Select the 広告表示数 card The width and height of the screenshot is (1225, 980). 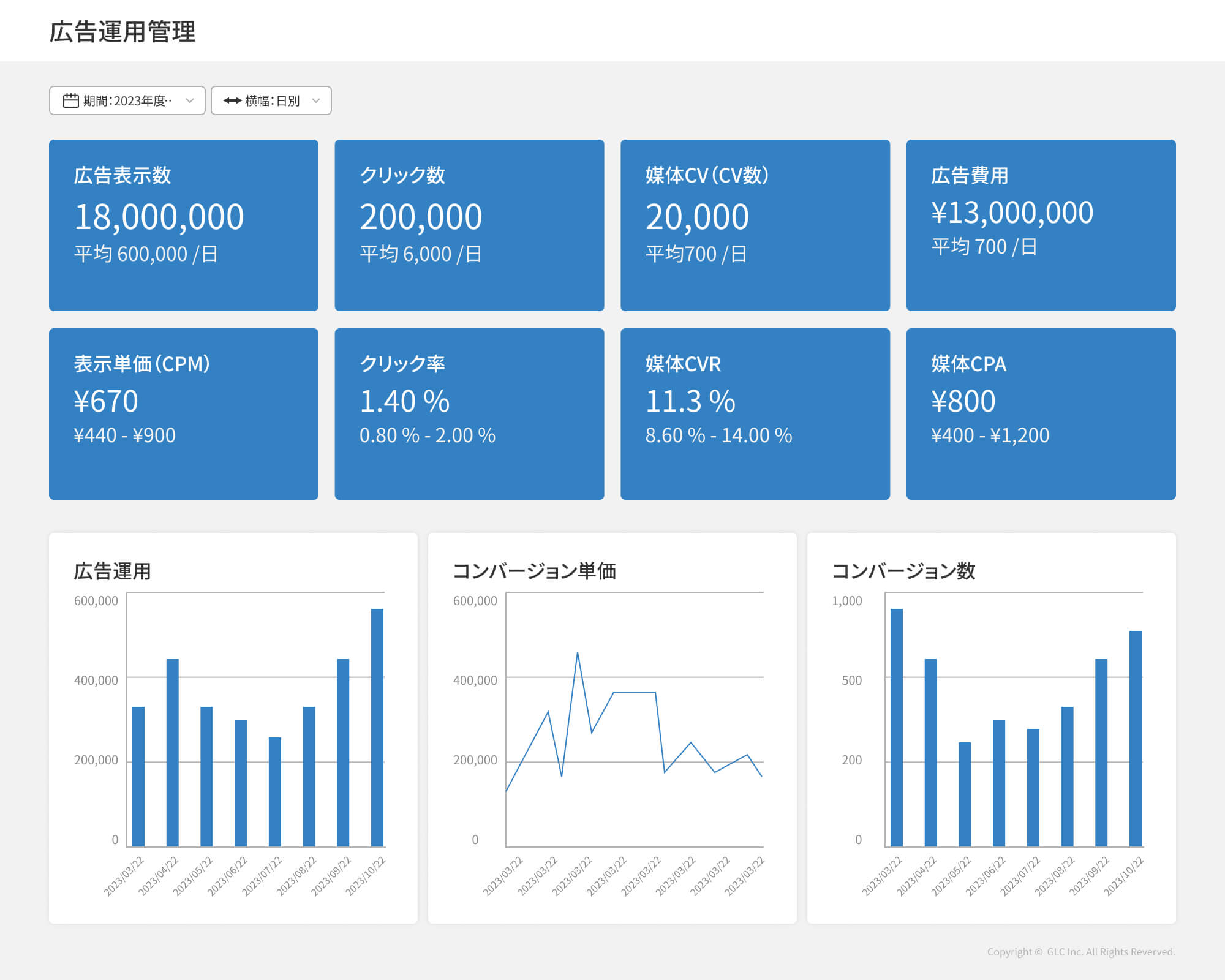click(x=184, y=225)
